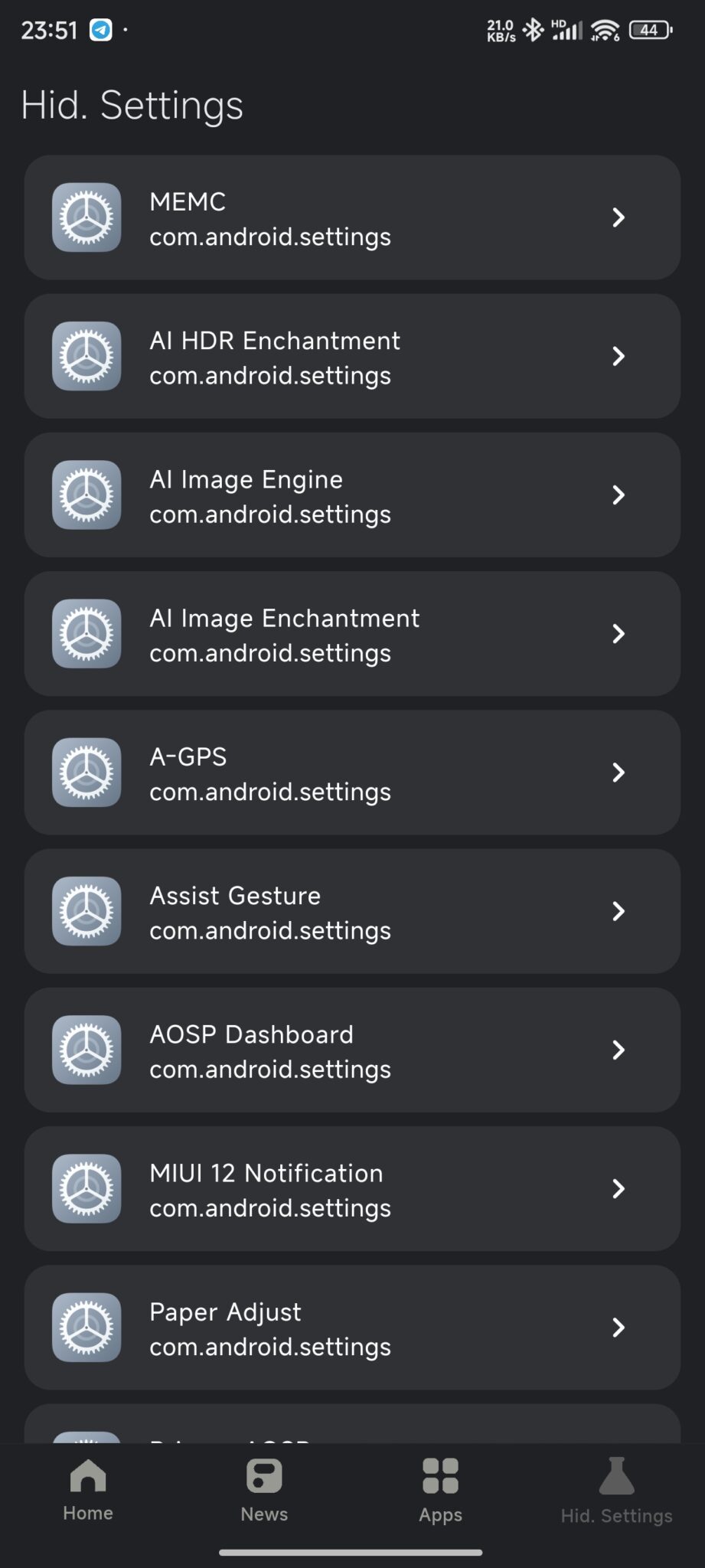Expand the AI Image Engine chevron
Screen dimensions: 705x1568
[619, 495]
